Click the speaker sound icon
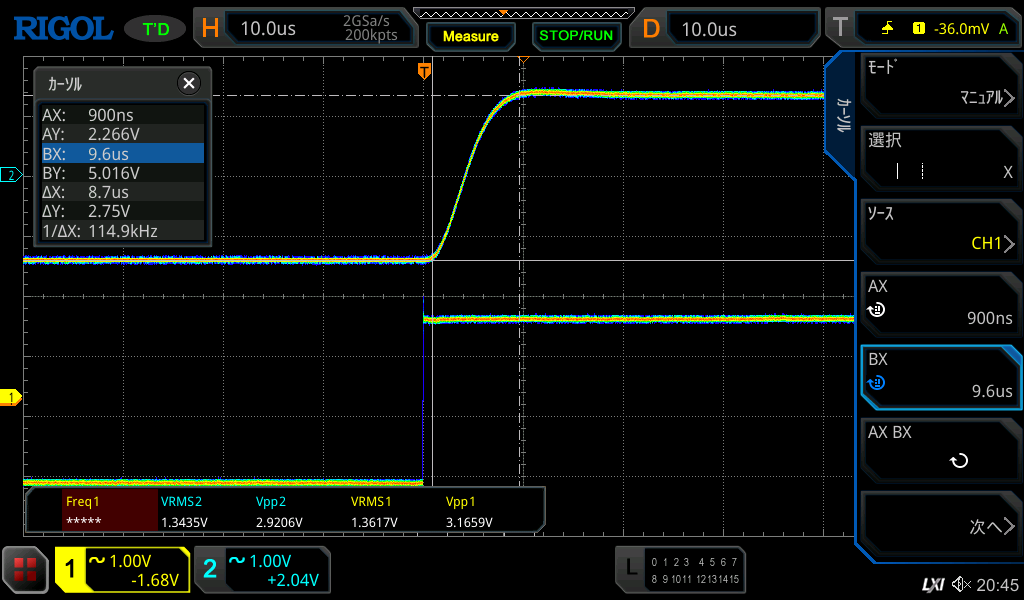 (961, 584)
